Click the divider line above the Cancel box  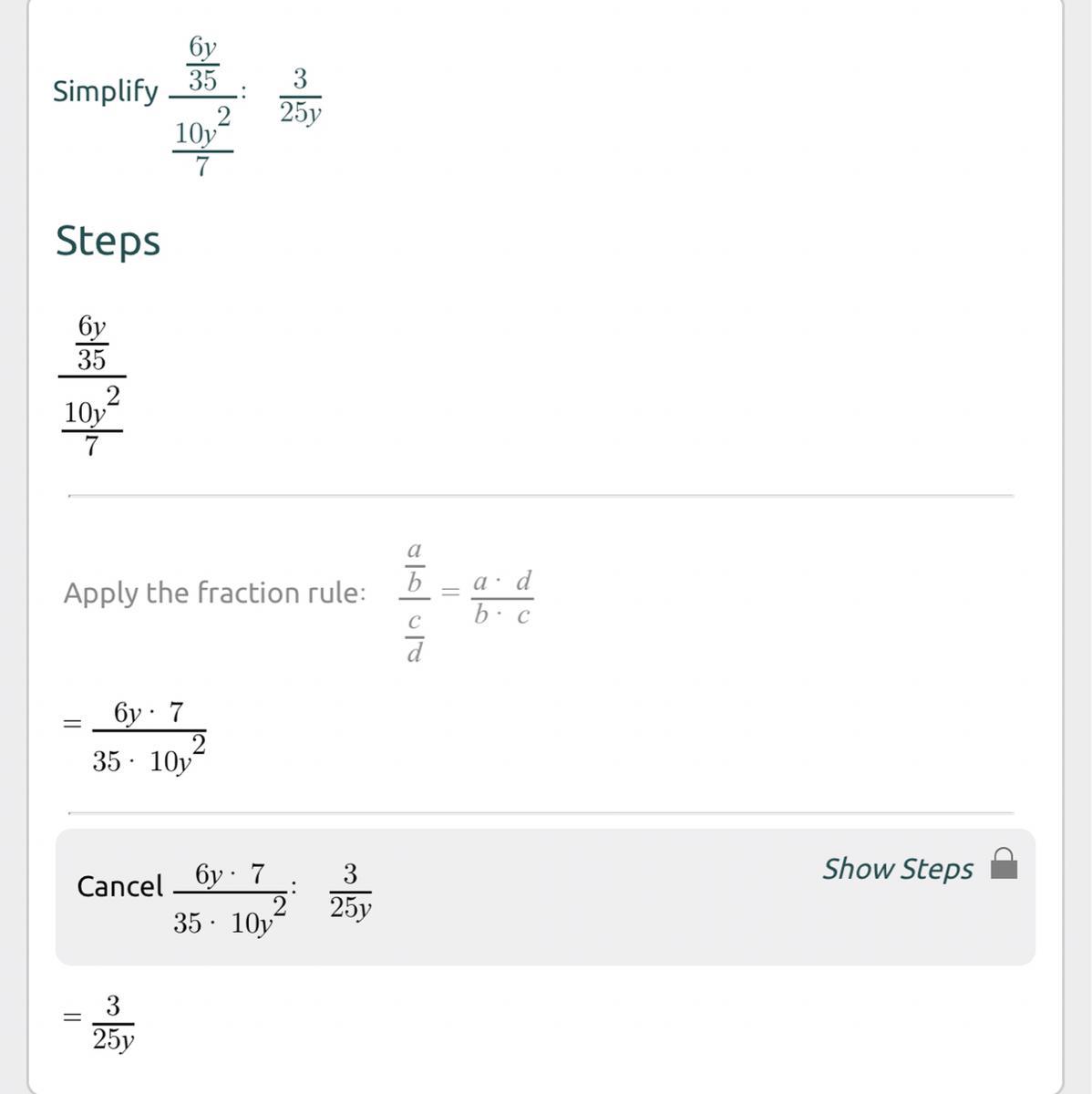[x=541, y=812]
